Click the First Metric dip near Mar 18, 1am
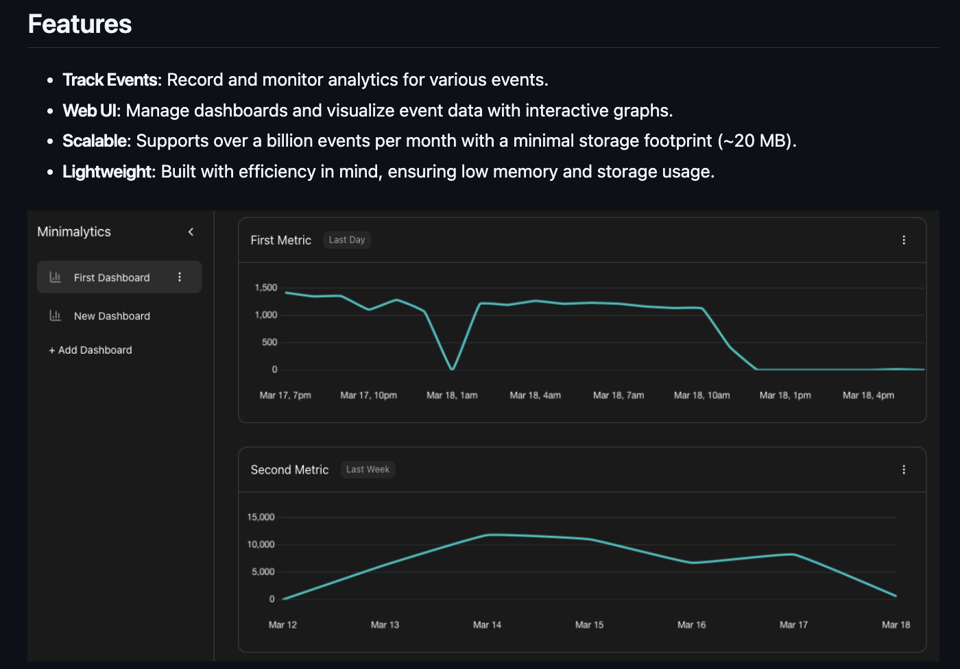Viewport: 960px width, 669px height. pos(453,369)
